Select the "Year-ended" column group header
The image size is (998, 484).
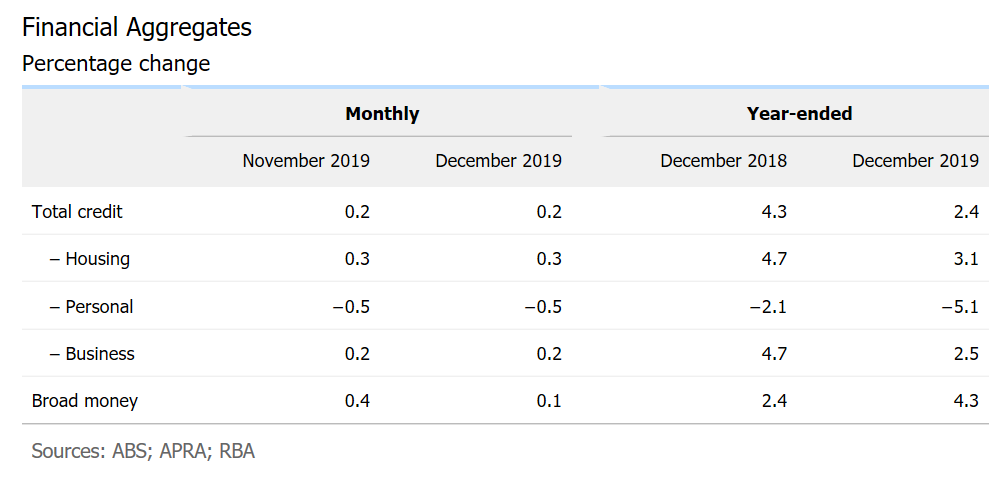click(x=799, y=114)
